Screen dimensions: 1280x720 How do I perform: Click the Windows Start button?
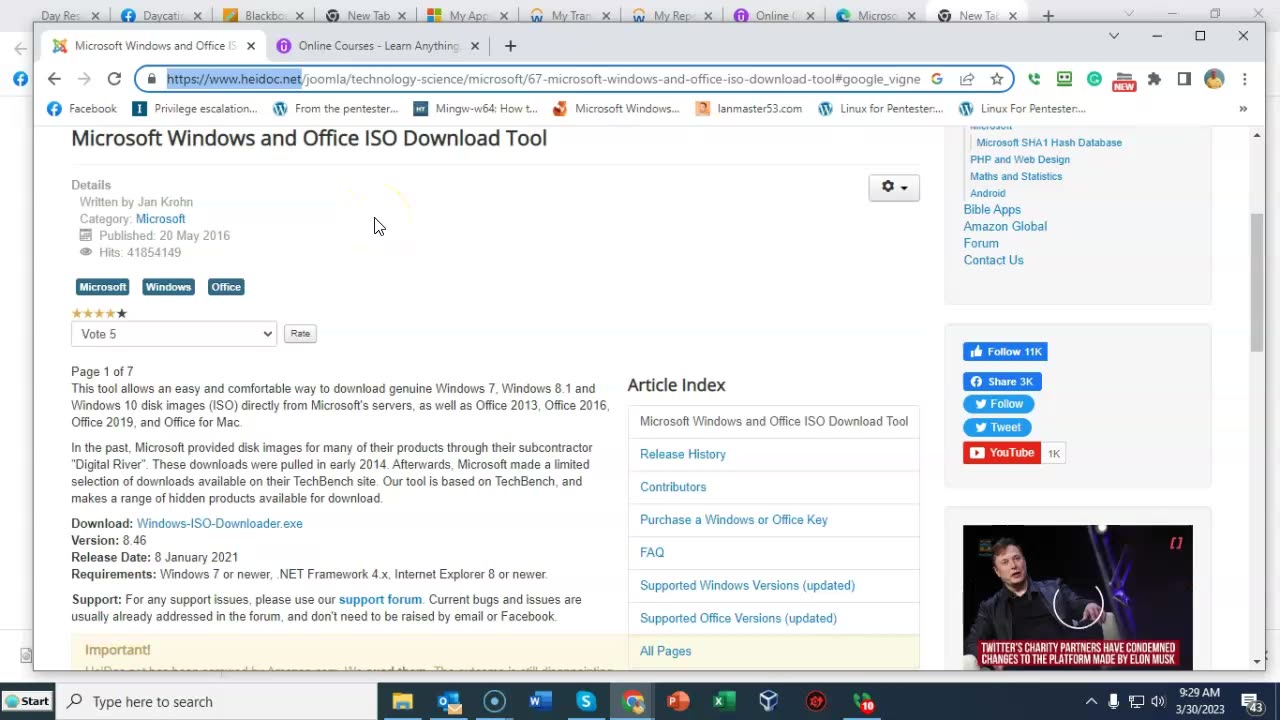(27, 701)
